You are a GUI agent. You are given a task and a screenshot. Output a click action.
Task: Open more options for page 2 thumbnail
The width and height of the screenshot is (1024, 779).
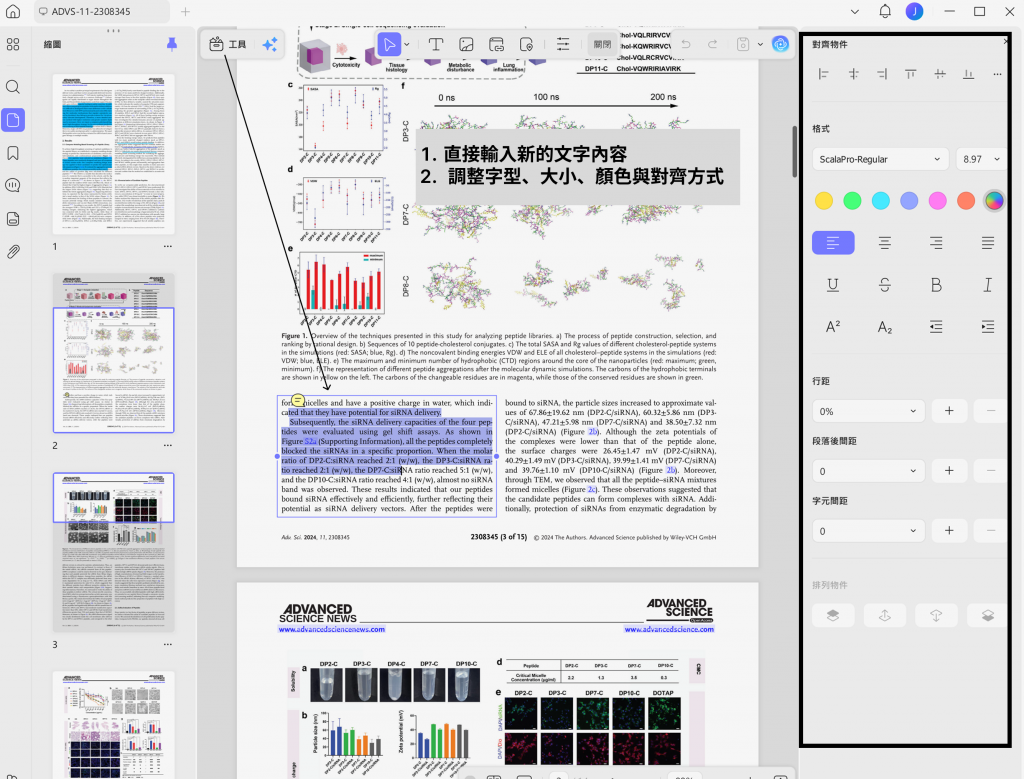pyautogui.click(x=168, y=445)
